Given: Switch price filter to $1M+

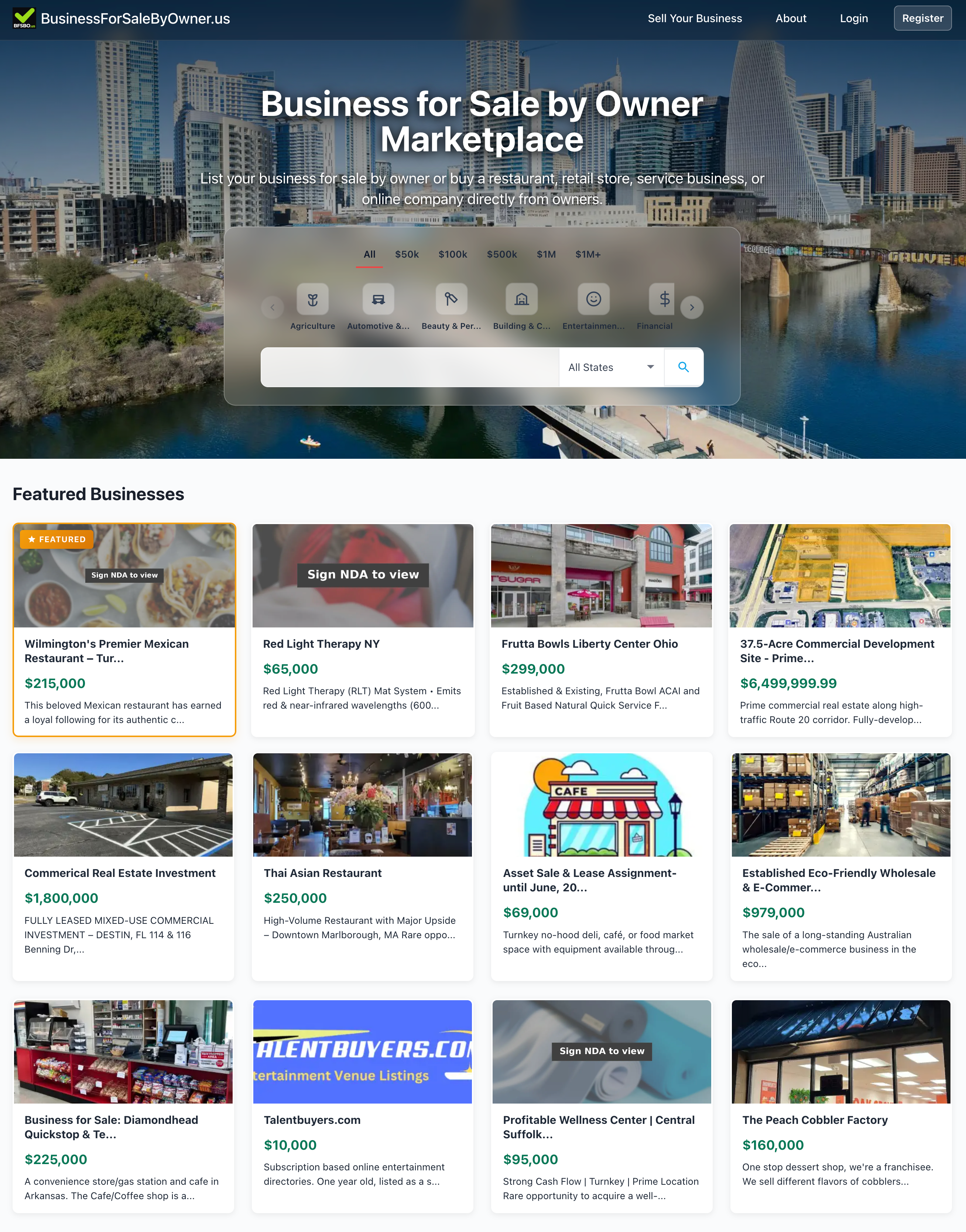Looking at the screenshot, I should (x=588, y=254).
